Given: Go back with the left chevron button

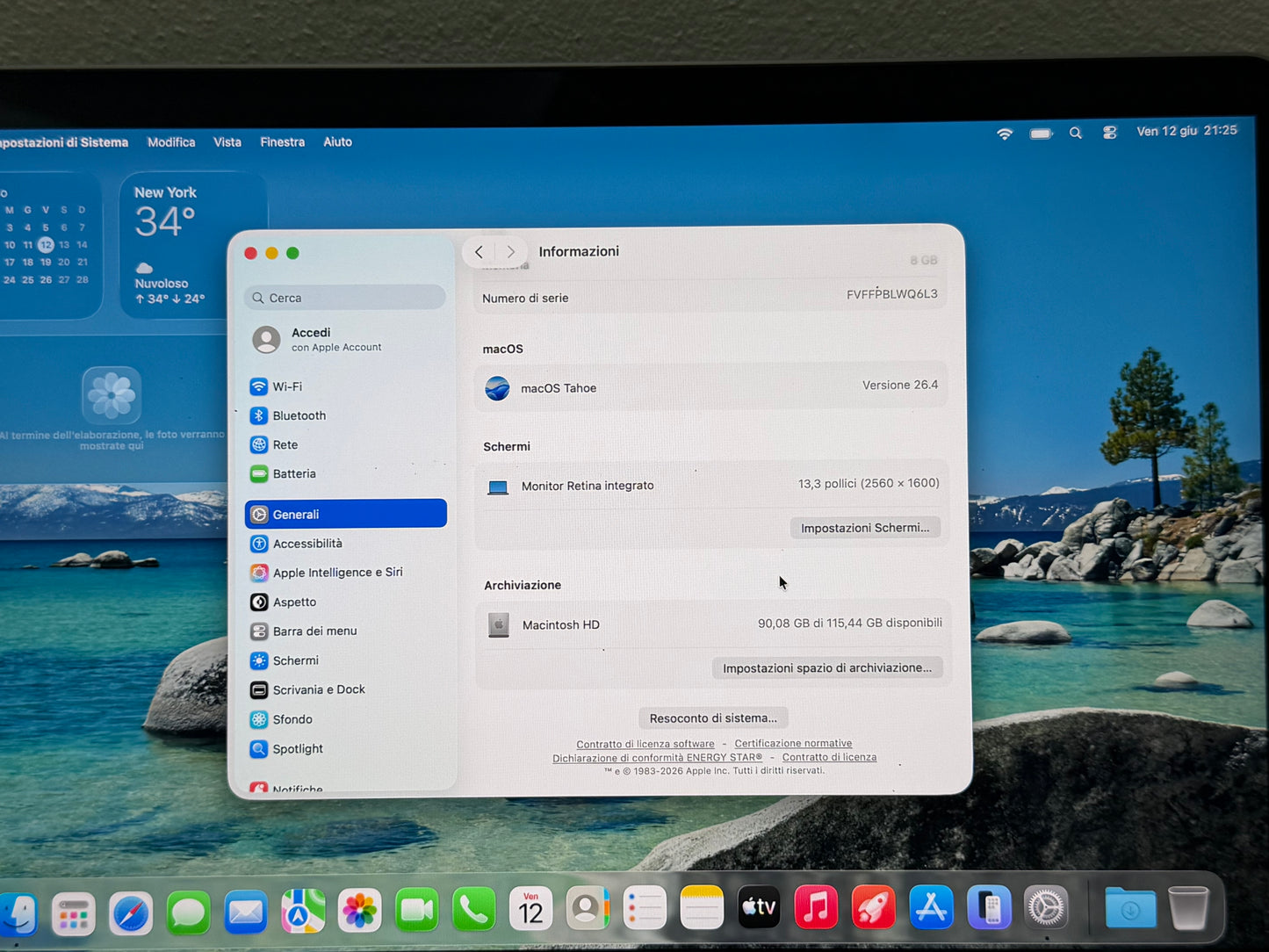Looking at the screenshot, I should [479, 252].
